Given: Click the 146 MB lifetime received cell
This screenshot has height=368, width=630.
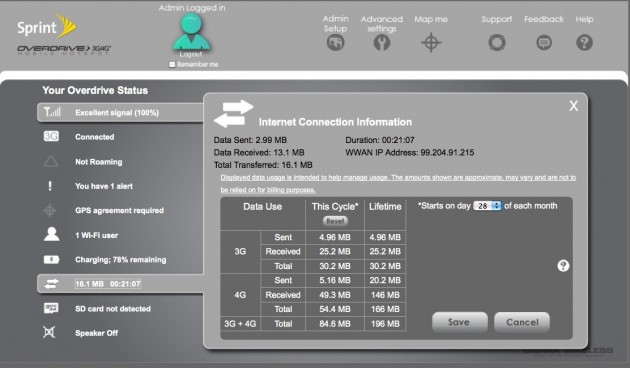Looking at the screenshot, I should [x=385, y=295].
